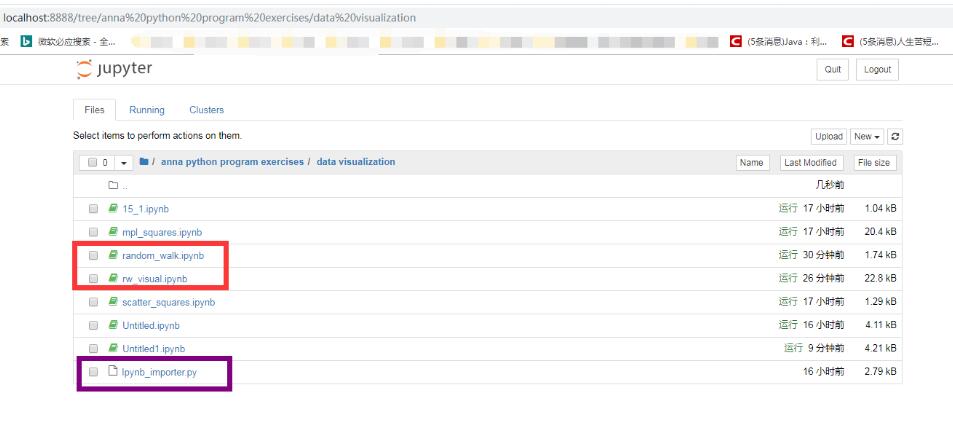Open the scatter_squares.ipynb notebook link
953x421 pixels.
coord(168,302)
